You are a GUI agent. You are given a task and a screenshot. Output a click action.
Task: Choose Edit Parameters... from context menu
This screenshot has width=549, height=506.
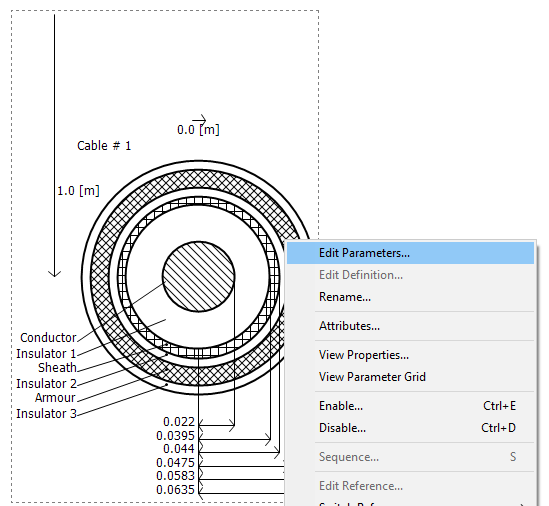click(410, 253)
